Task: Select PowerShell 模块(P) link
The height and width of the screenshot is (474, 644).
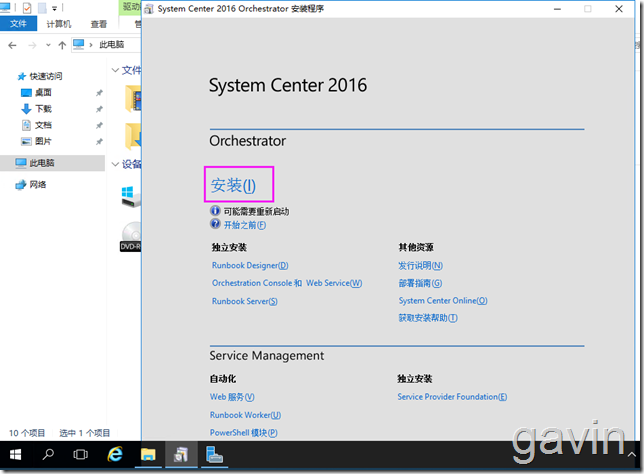Action: coord(244,433)
